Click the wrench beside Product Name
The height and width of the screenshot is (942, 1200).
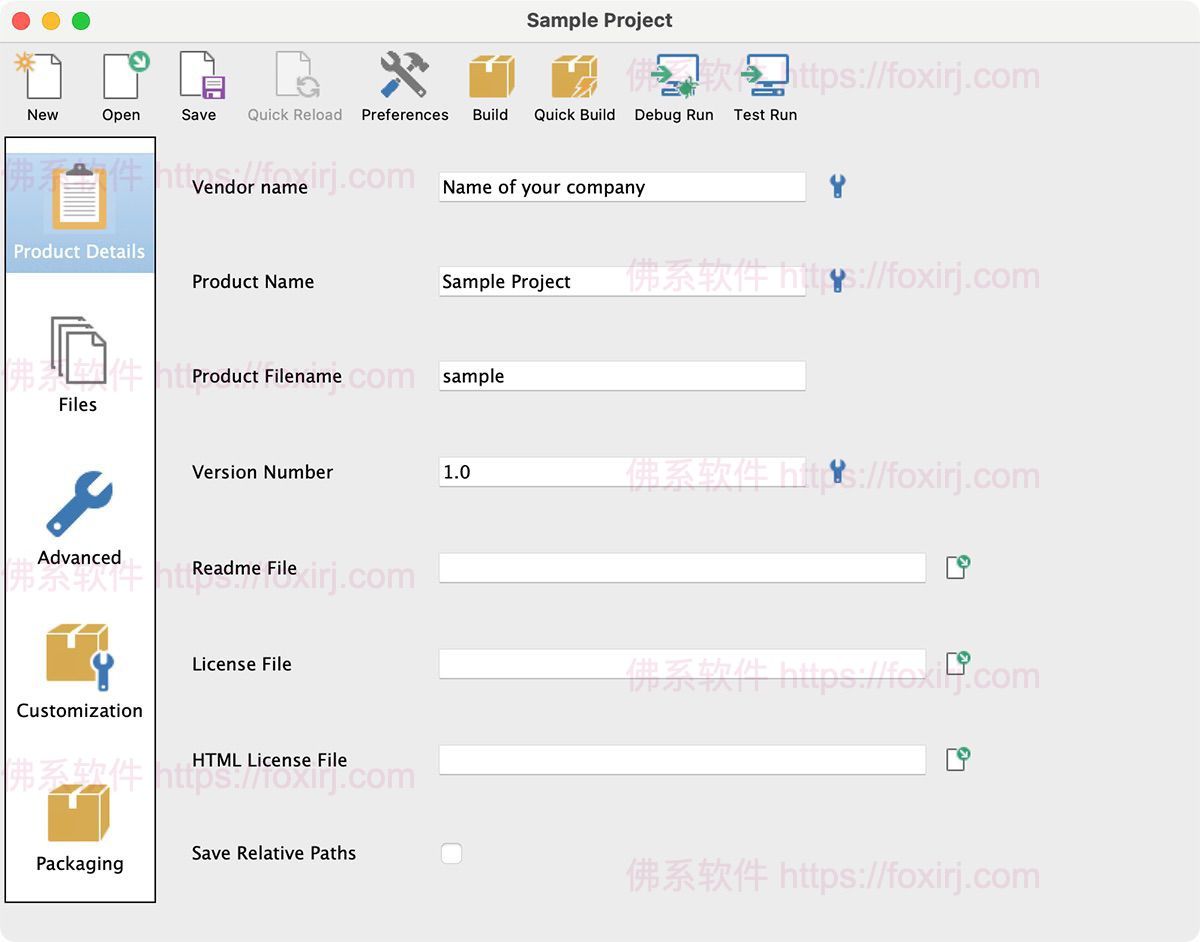coord(837,281)
